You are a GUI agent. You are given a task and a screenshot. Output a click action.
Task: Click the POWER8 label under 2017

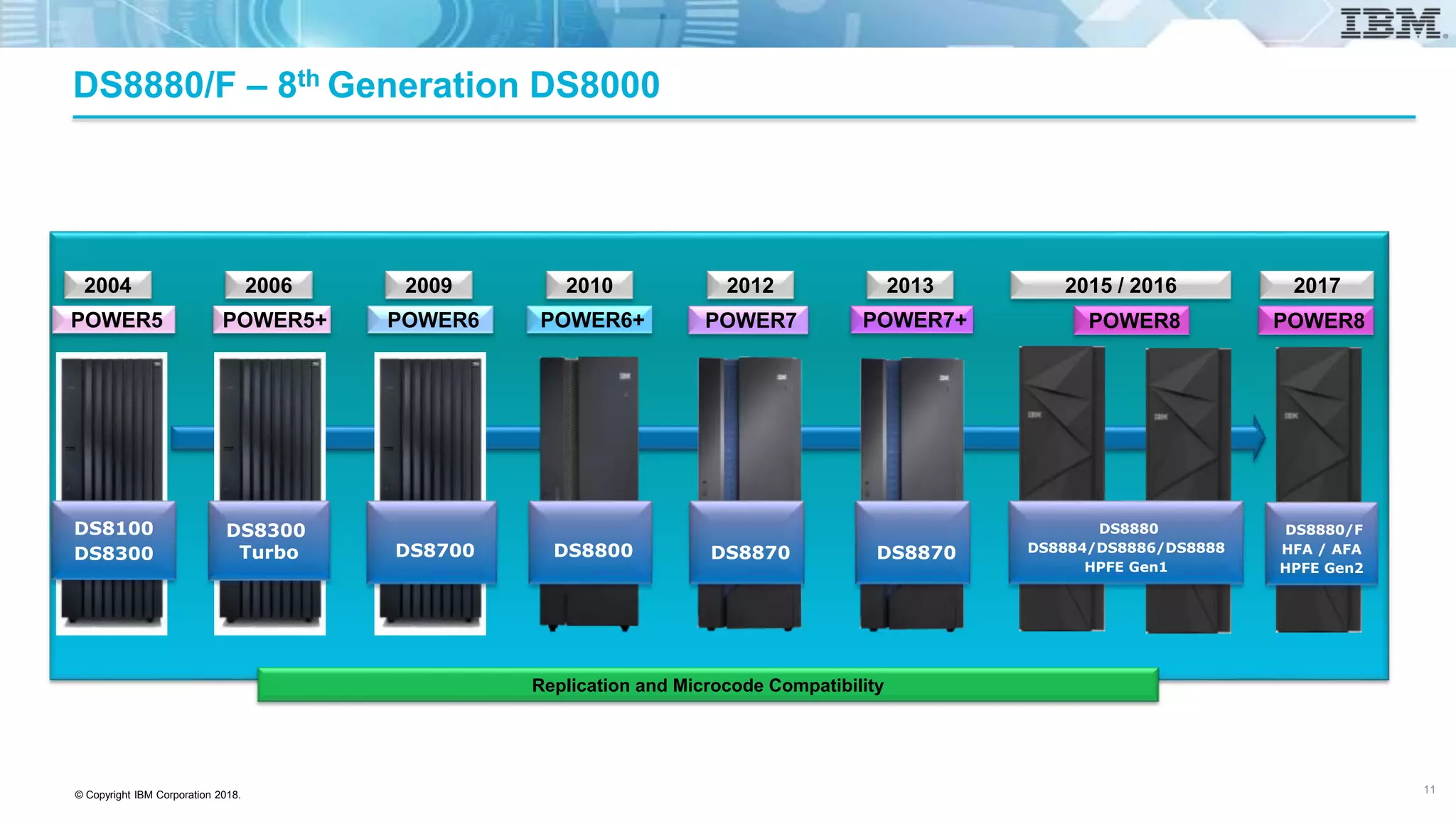tap(1317, 321)
